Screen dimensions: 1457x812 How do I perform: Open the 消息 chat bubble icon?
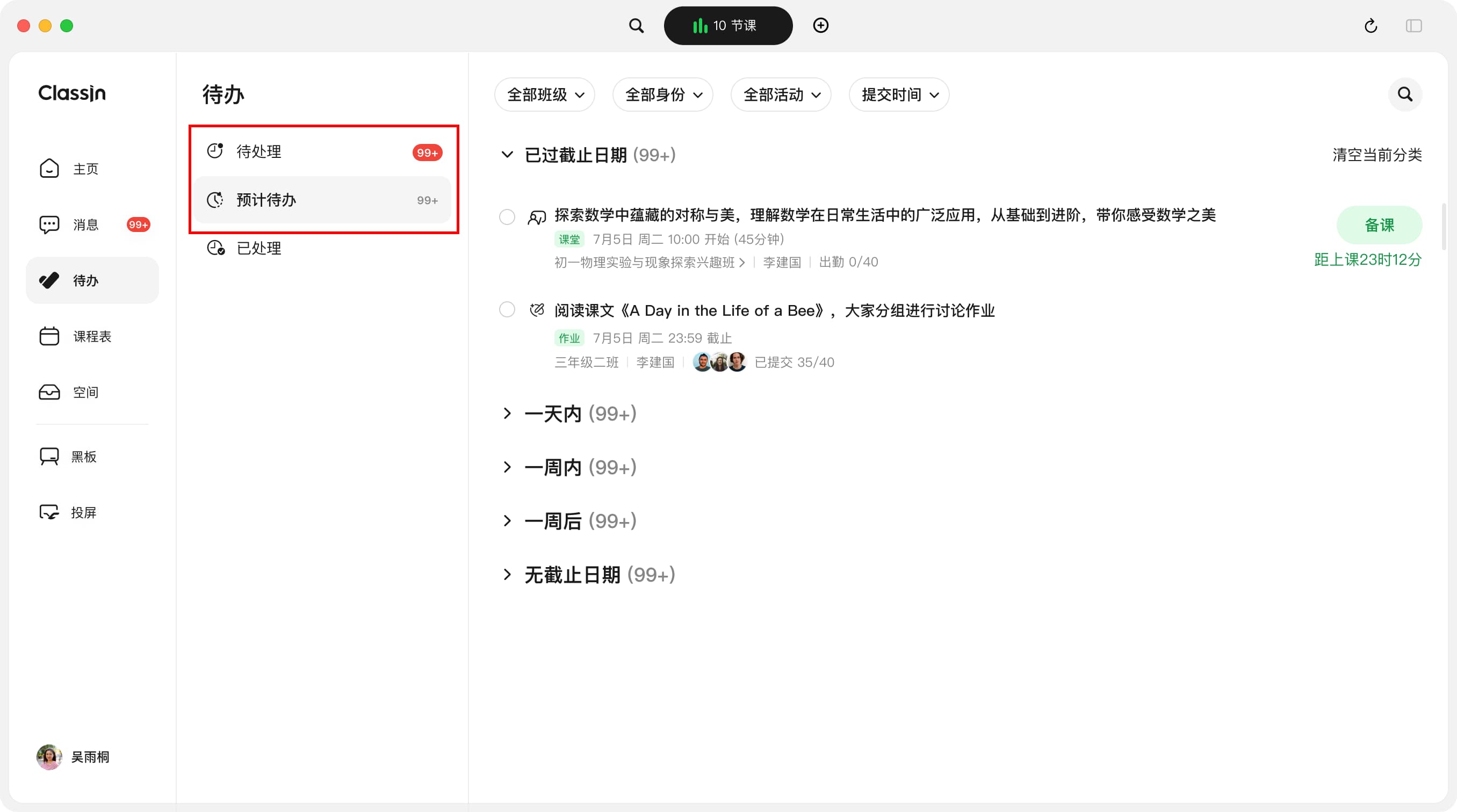49,224
